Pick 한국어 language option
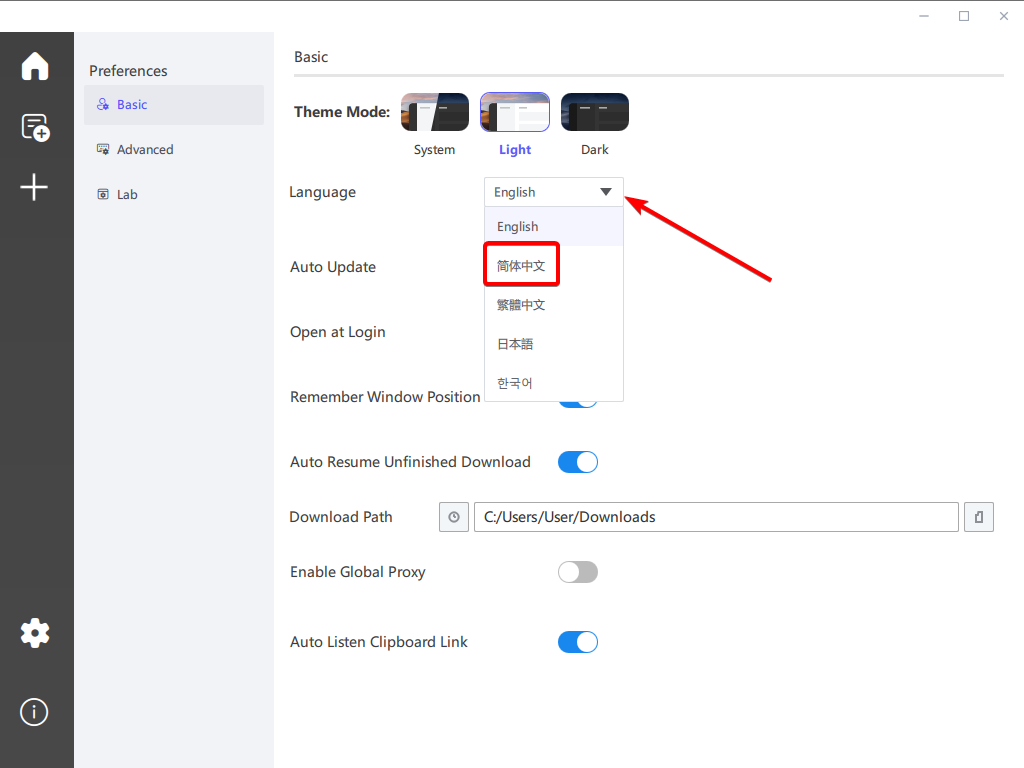The height and width of the screenshot is (768, 1024). point(515,383)
